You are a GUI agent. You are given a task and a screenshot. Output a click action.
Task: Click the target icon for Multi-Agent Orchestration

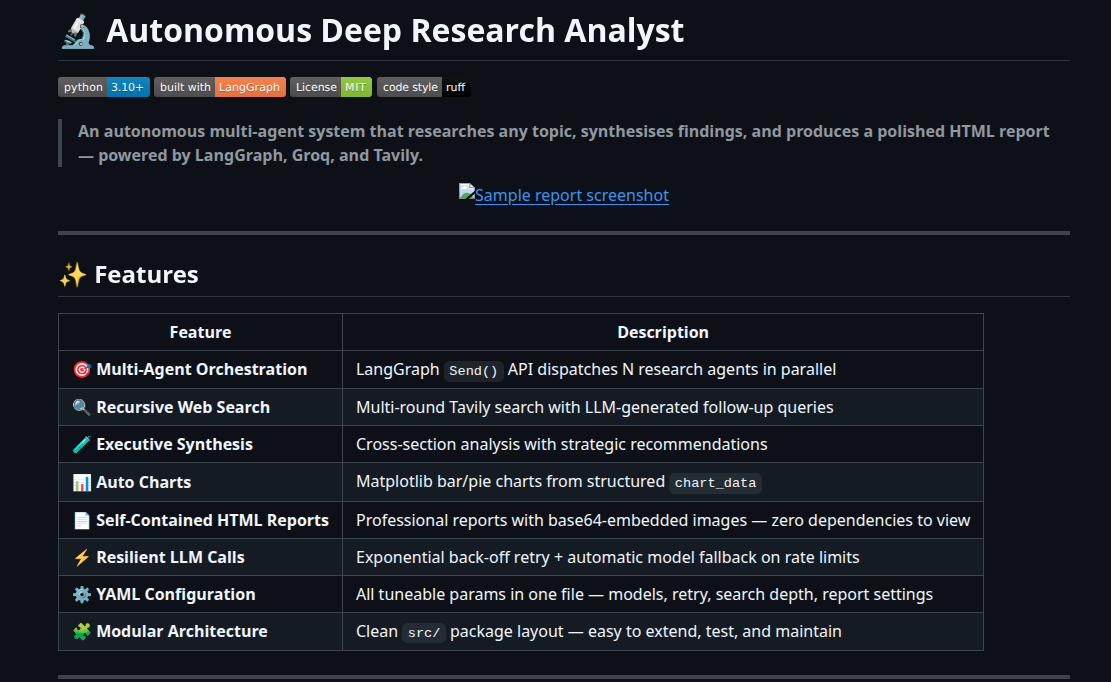[x=82, y=370]
